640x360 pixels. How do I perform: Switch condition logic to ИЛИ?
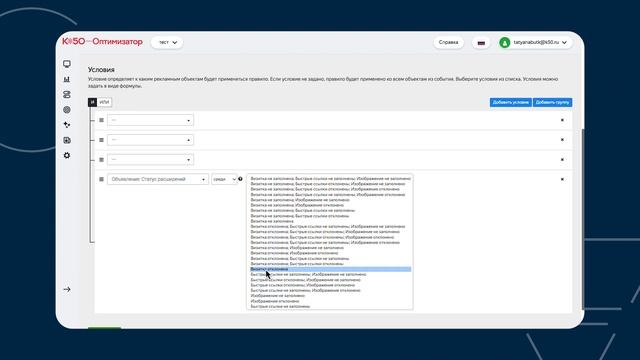[x=104, y=102]
